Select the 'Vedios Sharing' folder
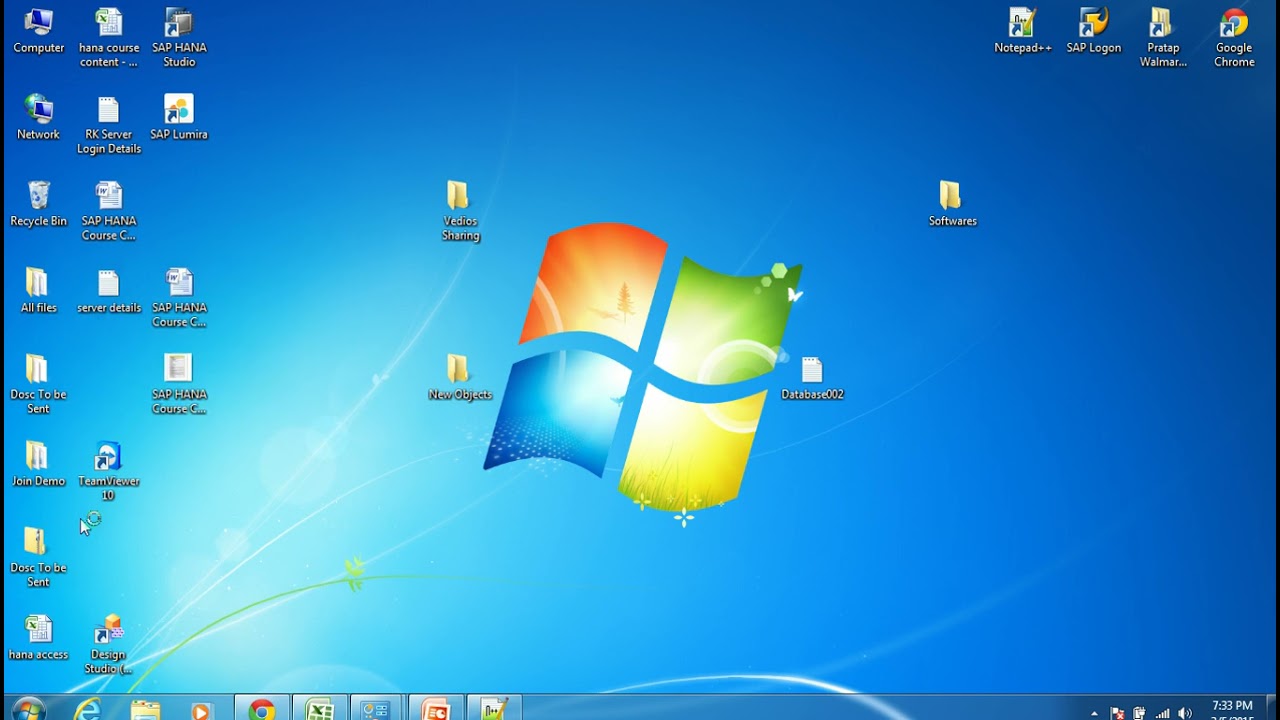This screenshot has height=720, width=1280. click(460, 211)
